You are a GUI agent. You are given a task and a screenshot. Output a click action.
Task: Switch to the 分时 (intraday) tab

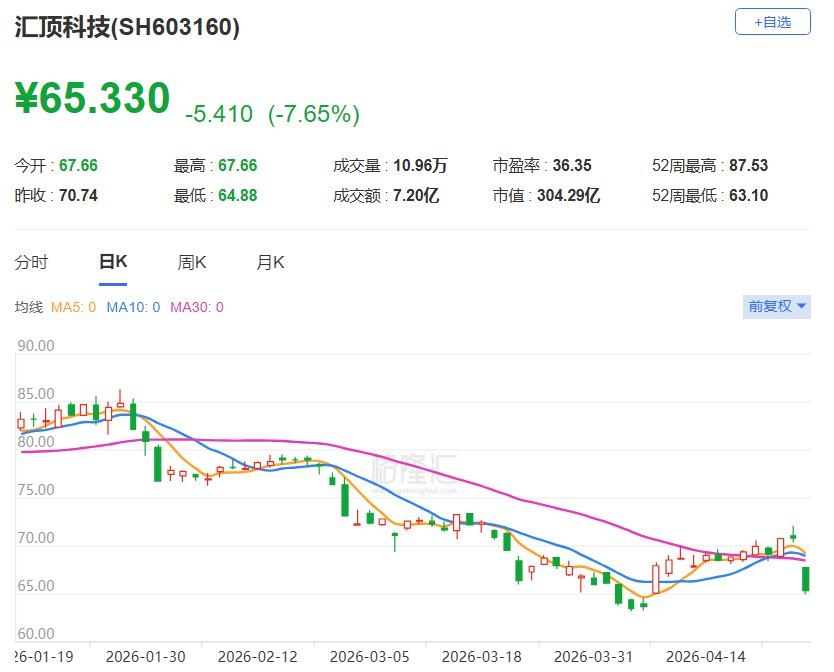point(33,262)
